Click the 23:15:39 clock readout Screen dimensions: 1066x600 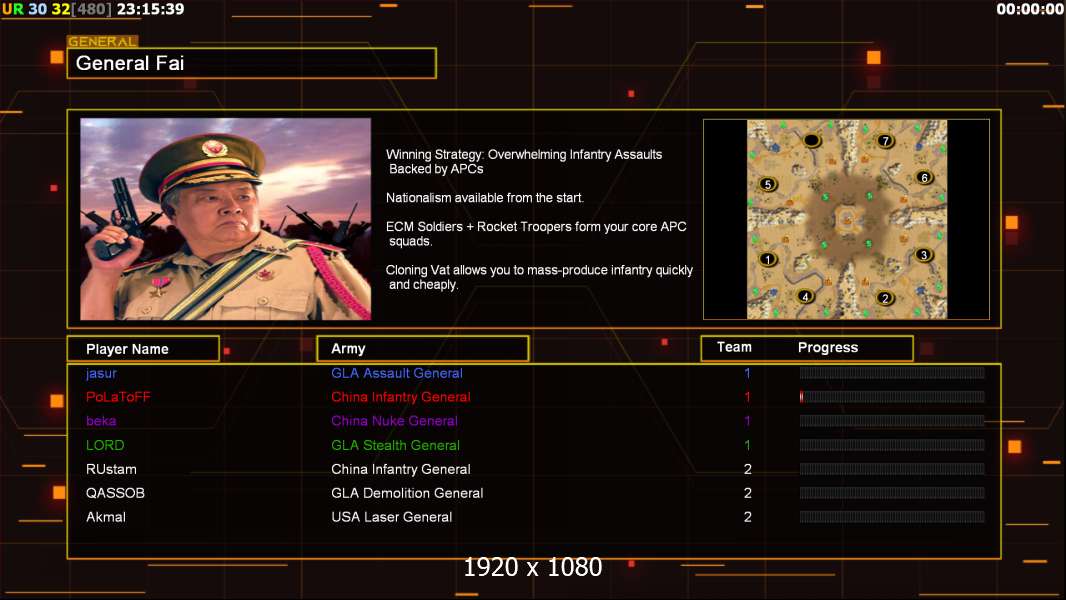(150, 9)
